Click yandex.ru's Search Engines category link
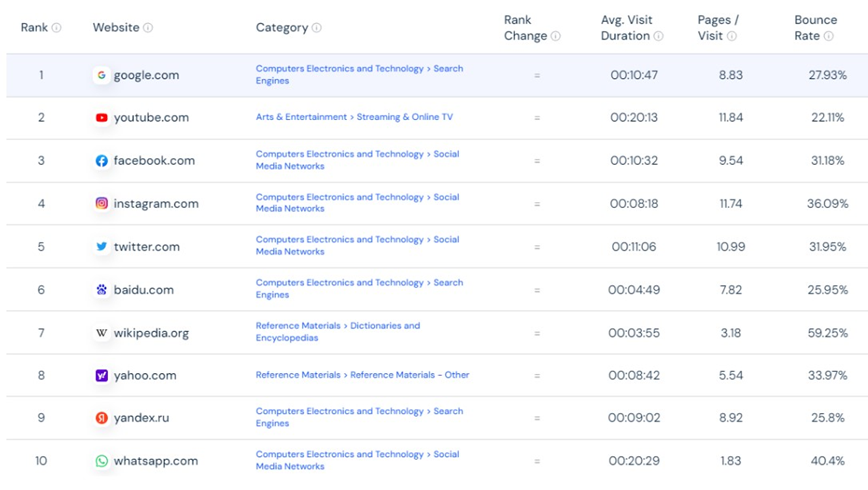This screenshot has width=868, height=490. pos(359,417)
